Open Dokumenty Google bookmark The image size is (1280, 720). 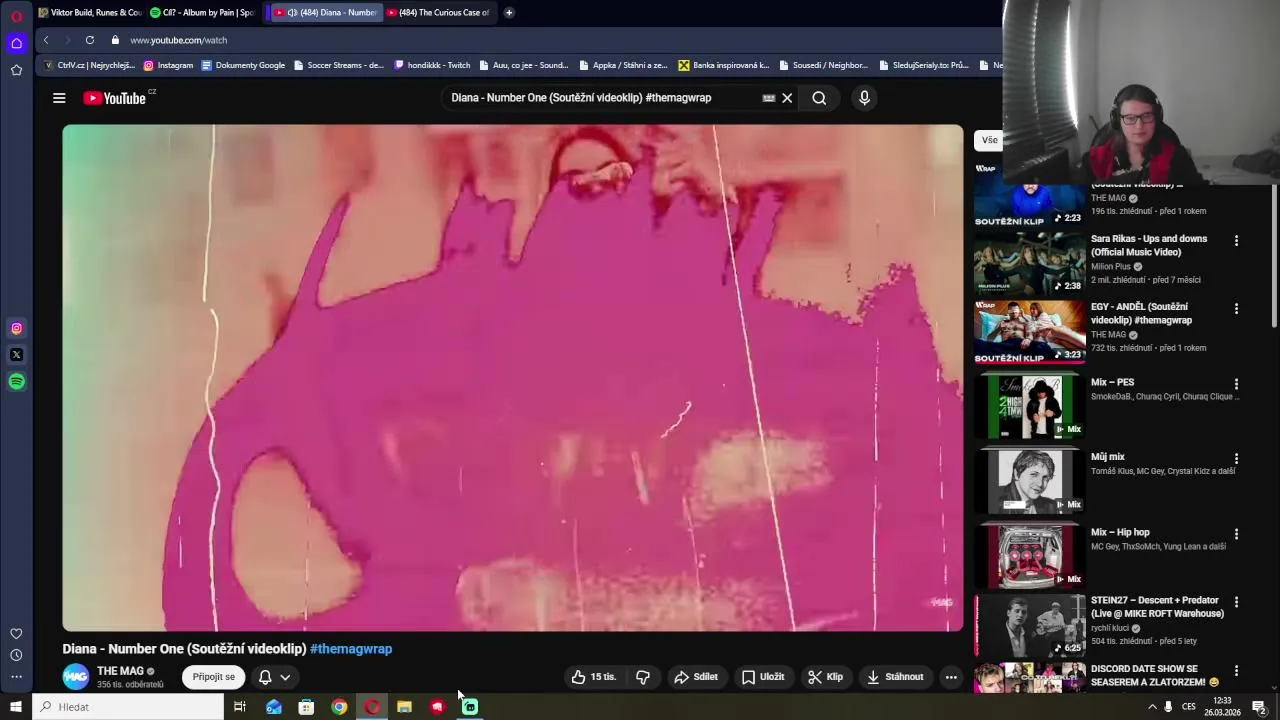pyautogui.click(x=243, y=65)
